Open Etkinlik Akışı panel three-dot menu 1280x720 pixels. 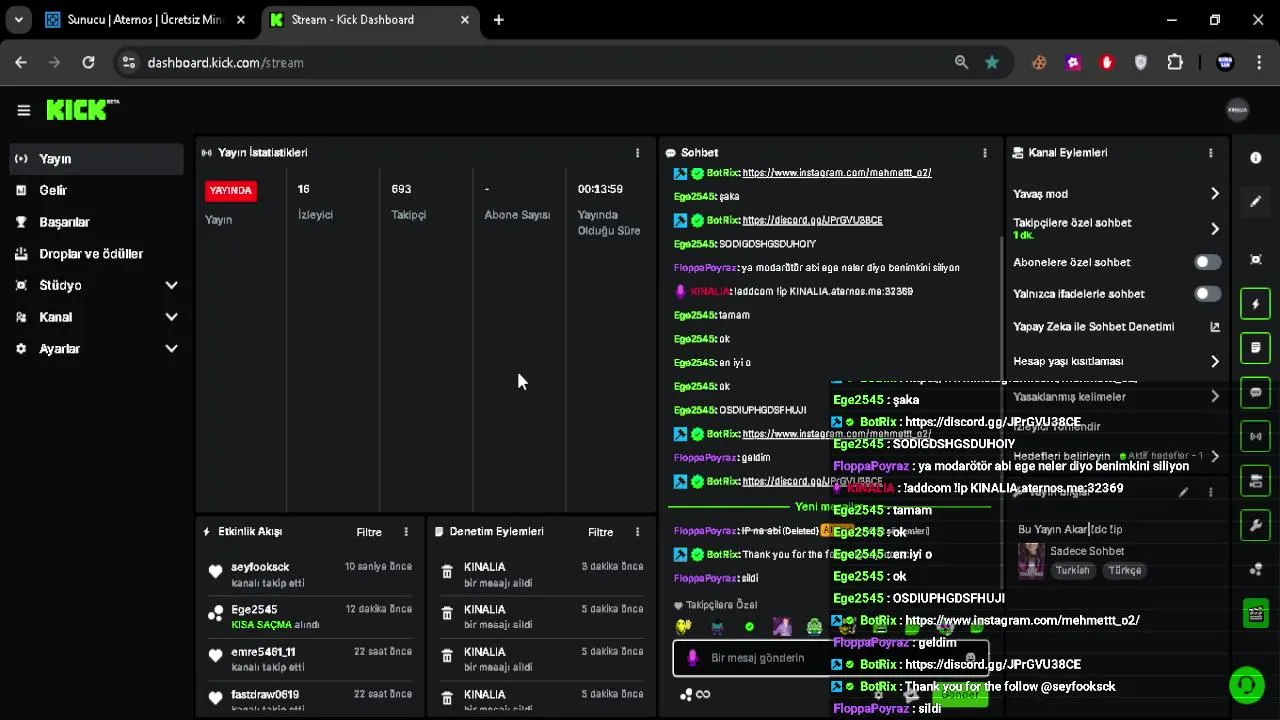405,532
